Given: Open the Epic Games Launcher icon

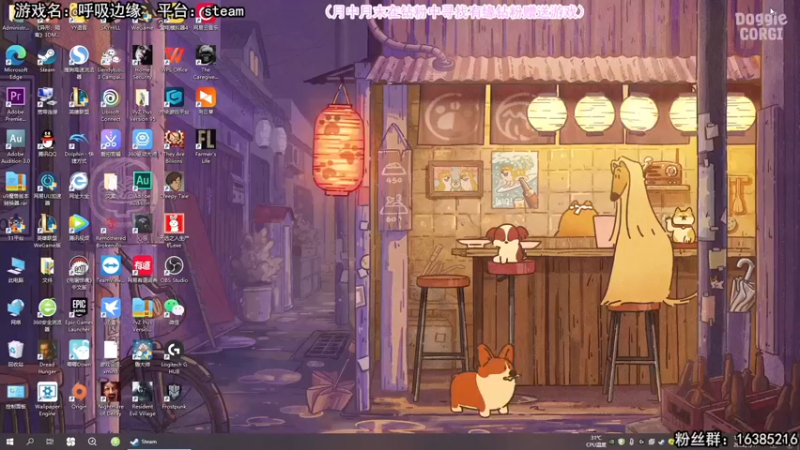Looking at the screenshot, I should (x=79, y=315).
